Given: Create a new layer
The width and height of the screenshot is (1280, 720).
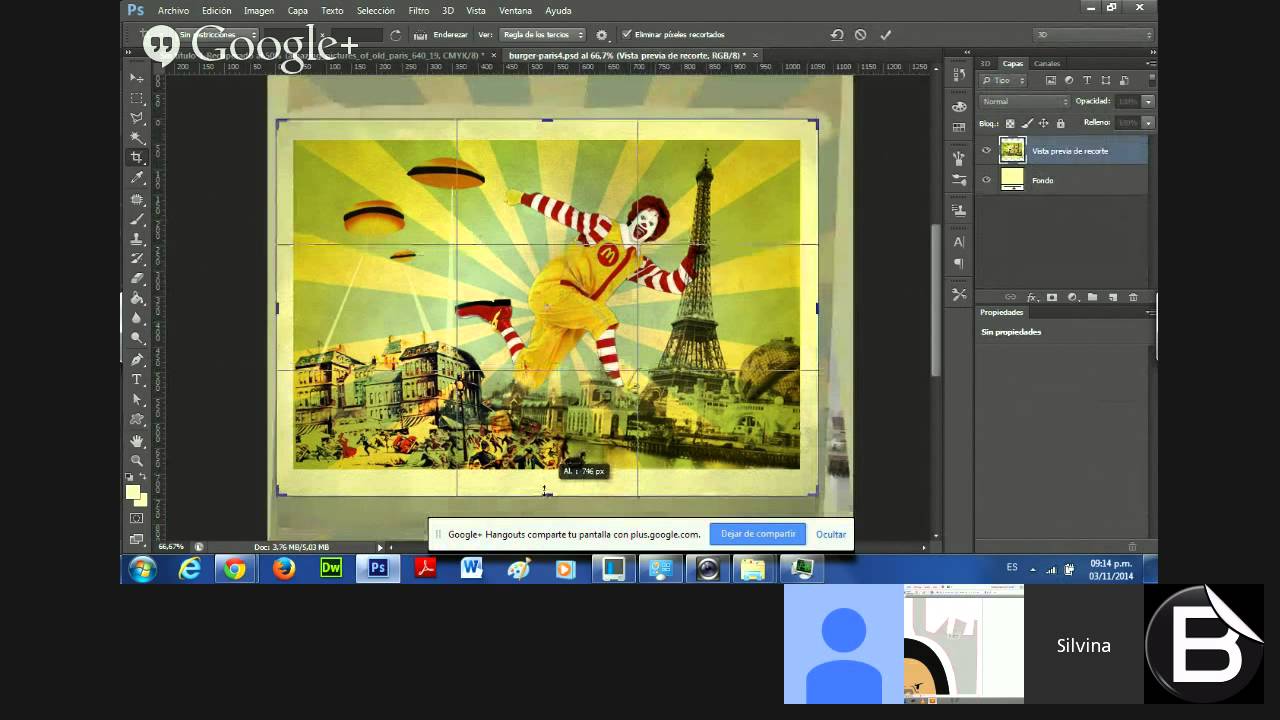Looking at the screenshot, I should pyautogui.click(x=1112, y=297).
